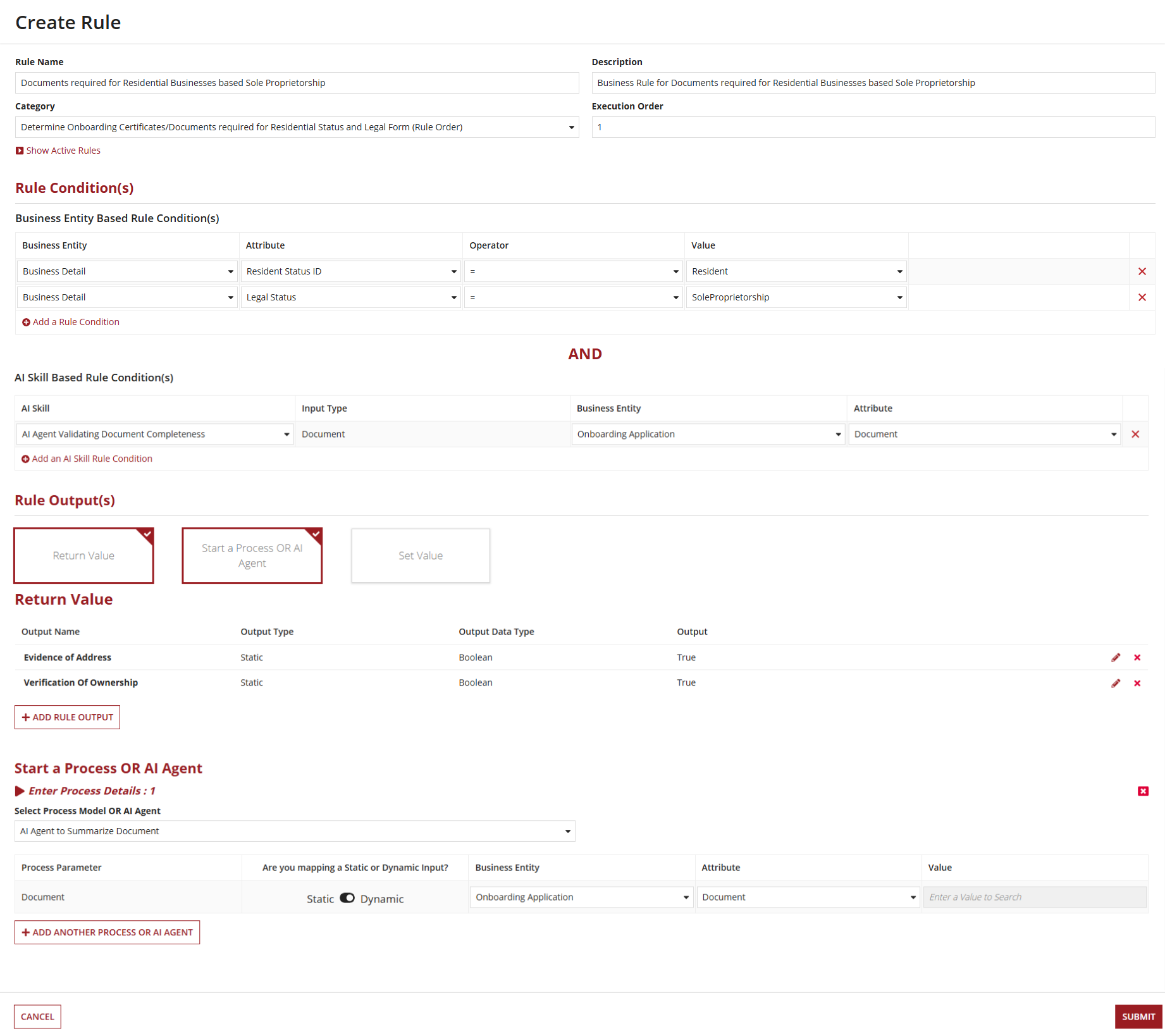Open second row Business Detail entity dropdown

[127, 297]
